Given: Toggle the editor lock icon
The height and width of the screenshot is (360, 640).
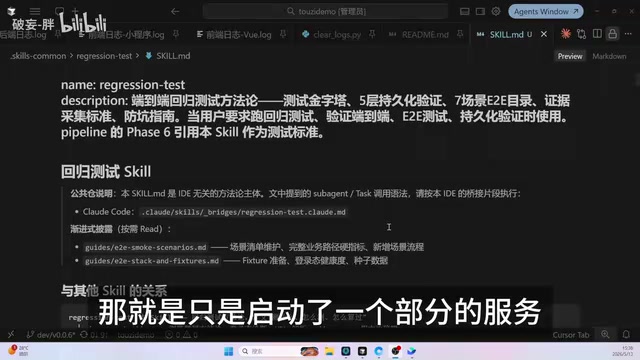Looking at the screenshot, I should tap(613, 34).
